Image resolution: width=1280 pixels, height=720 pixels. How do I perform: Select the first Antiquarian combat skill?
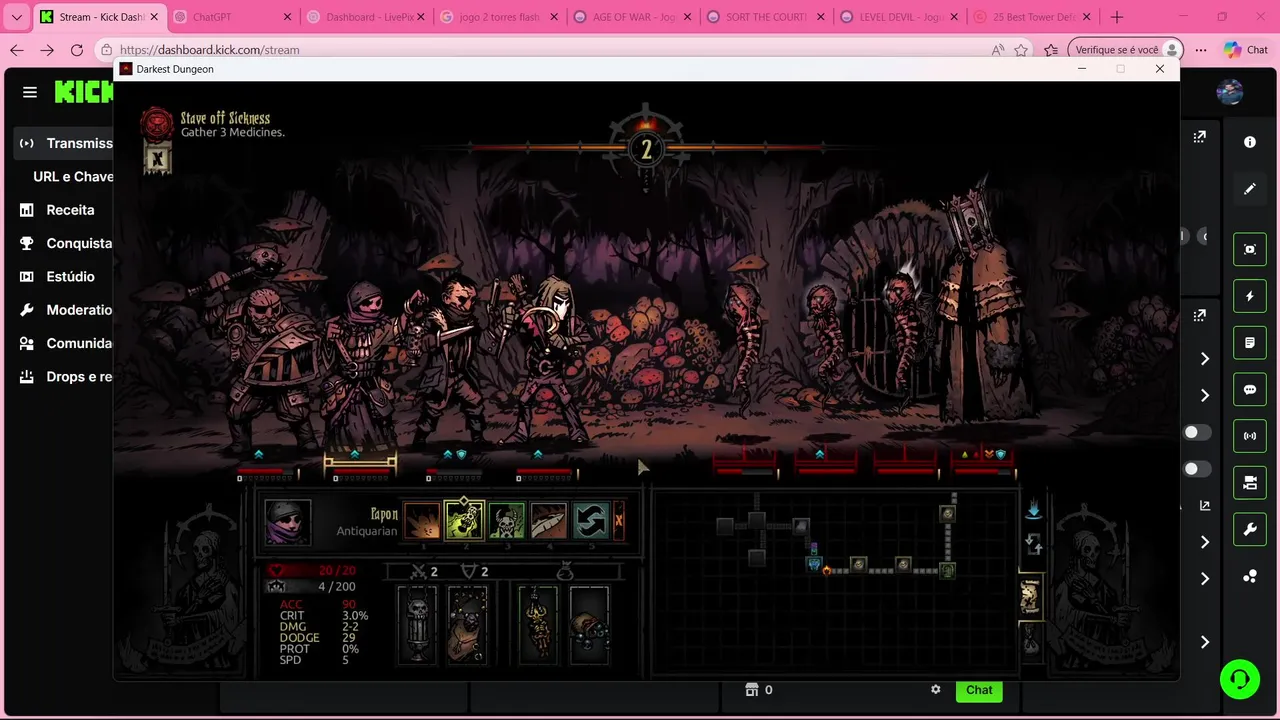coord(422,521)
